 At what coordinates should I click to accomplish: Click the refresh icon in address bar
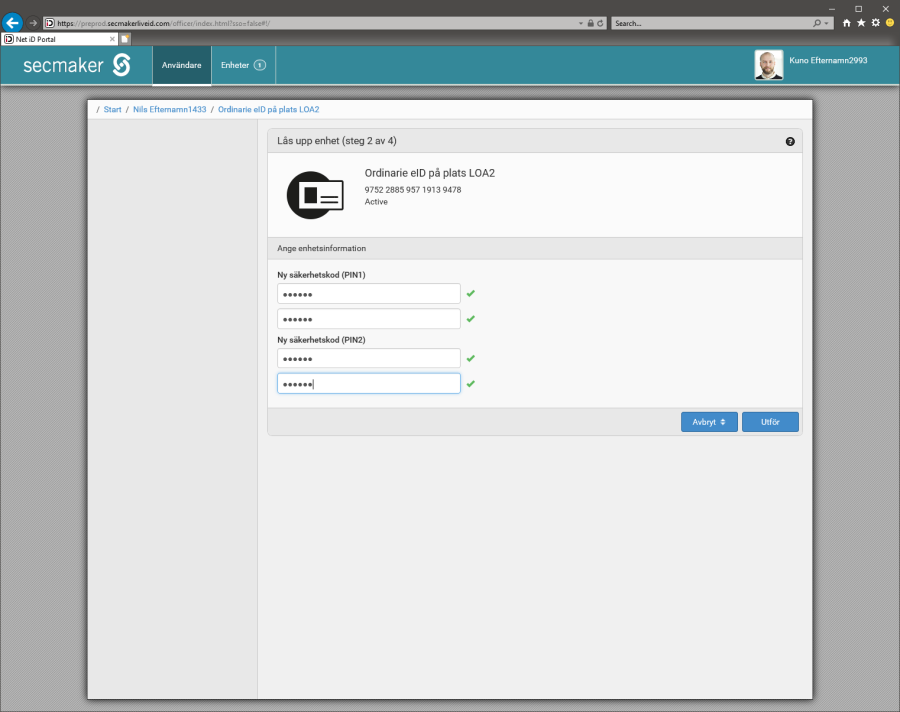click(600, 24)
